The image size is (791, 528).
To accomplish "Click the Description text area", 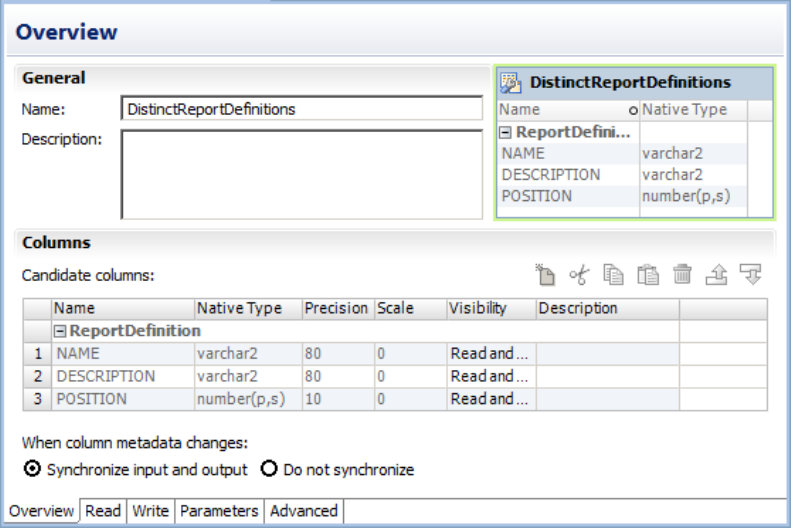I will pyautogui.click(x=302, y=174).
